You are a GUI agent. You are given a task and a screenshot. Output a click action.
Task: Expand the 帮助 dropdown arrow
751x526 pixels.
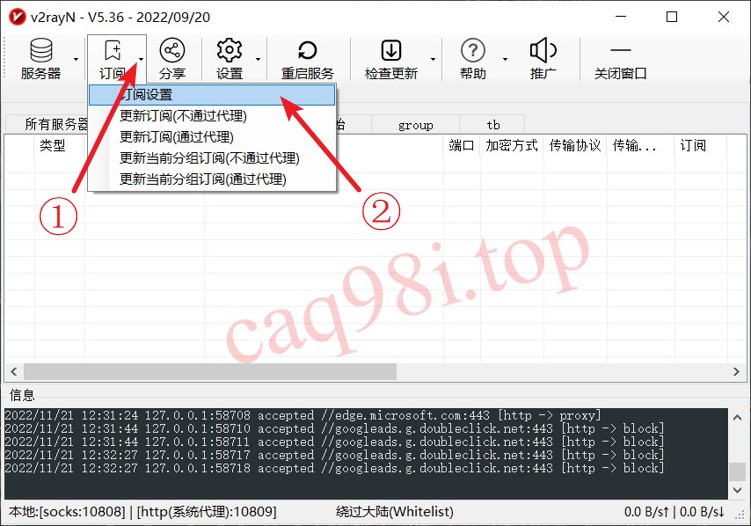point(505,59)
